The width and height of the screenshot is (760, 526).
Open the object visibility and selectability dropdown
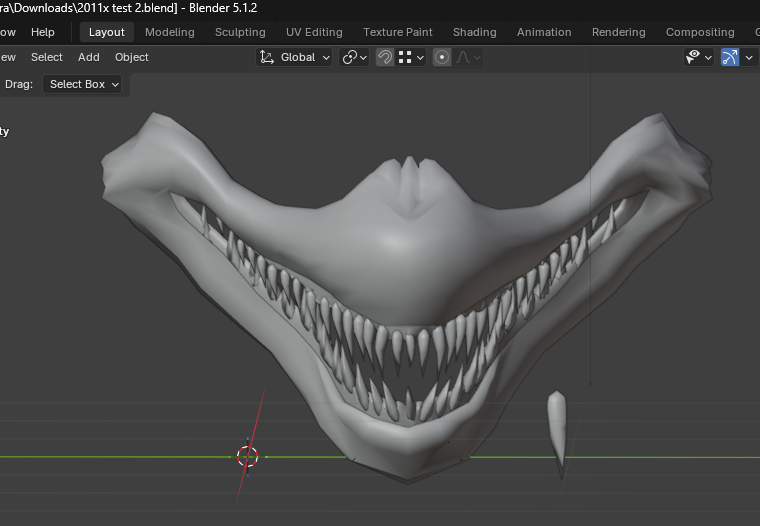click(x=698, y=57)
